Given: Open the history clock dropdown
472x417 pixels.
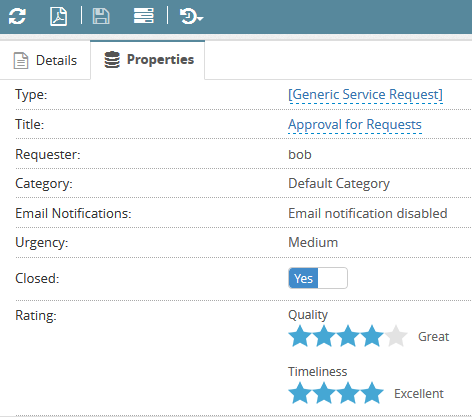Looking at the screenshot, I should pos(191,16).
